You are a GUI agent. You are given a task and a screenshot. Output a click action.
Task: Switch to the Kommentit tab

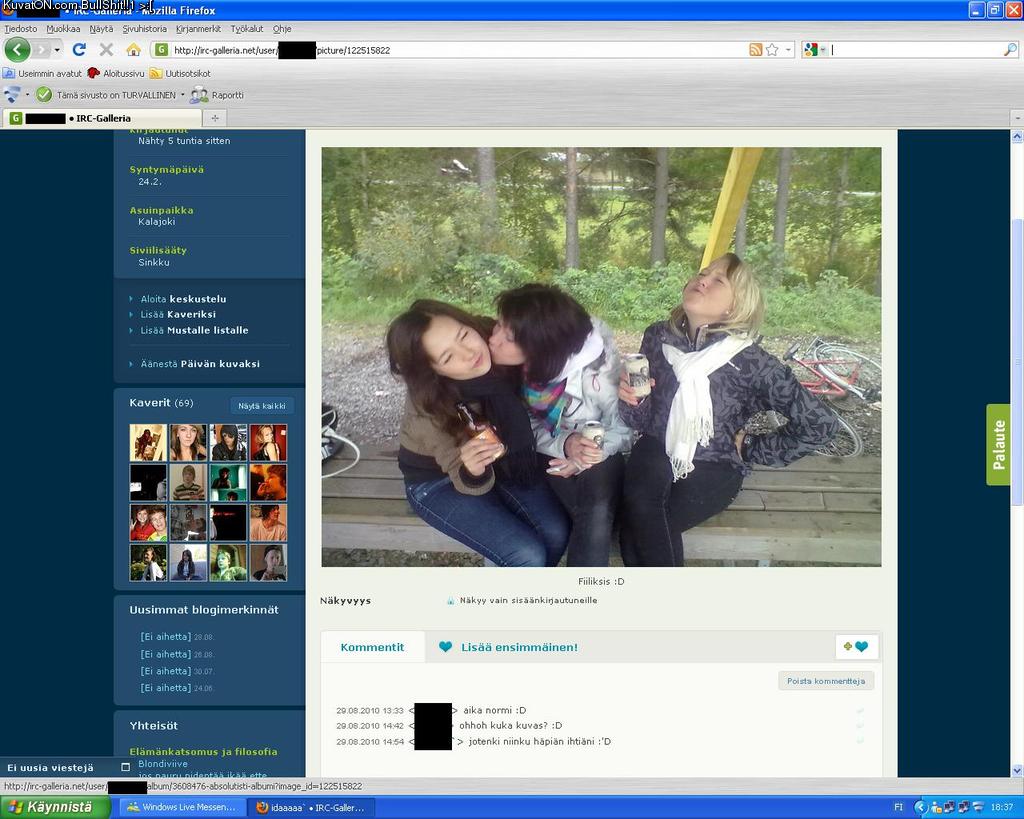[x=372, y=647]
